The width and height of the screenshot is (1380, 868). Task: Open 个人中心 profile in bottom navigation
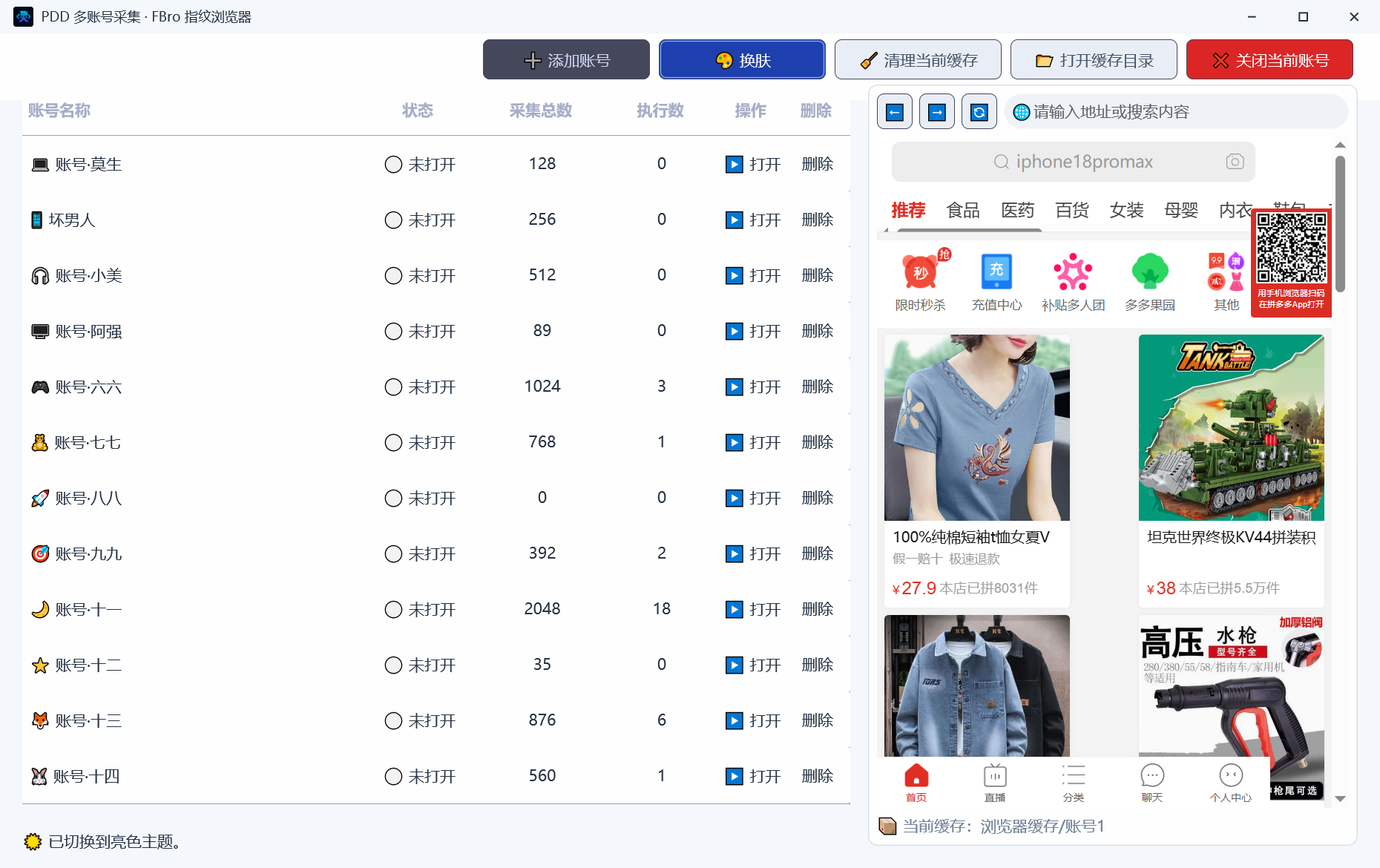(x=1231, y=783)
